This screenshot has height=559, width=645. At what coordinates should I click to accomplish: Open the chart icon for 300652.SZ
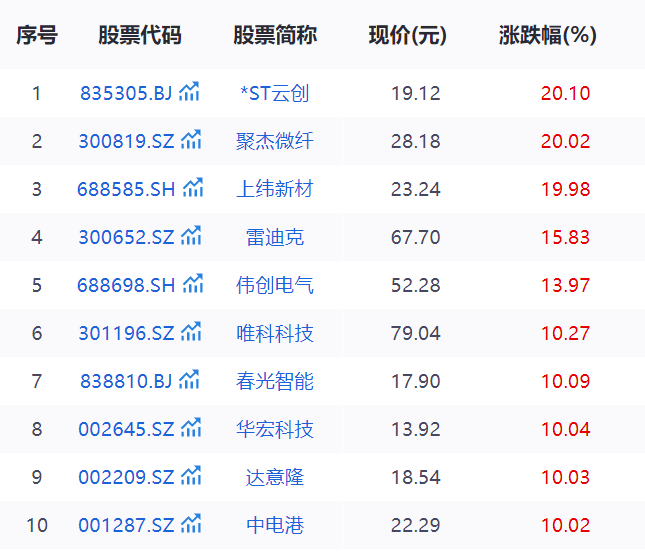click(x=191, y=237)
